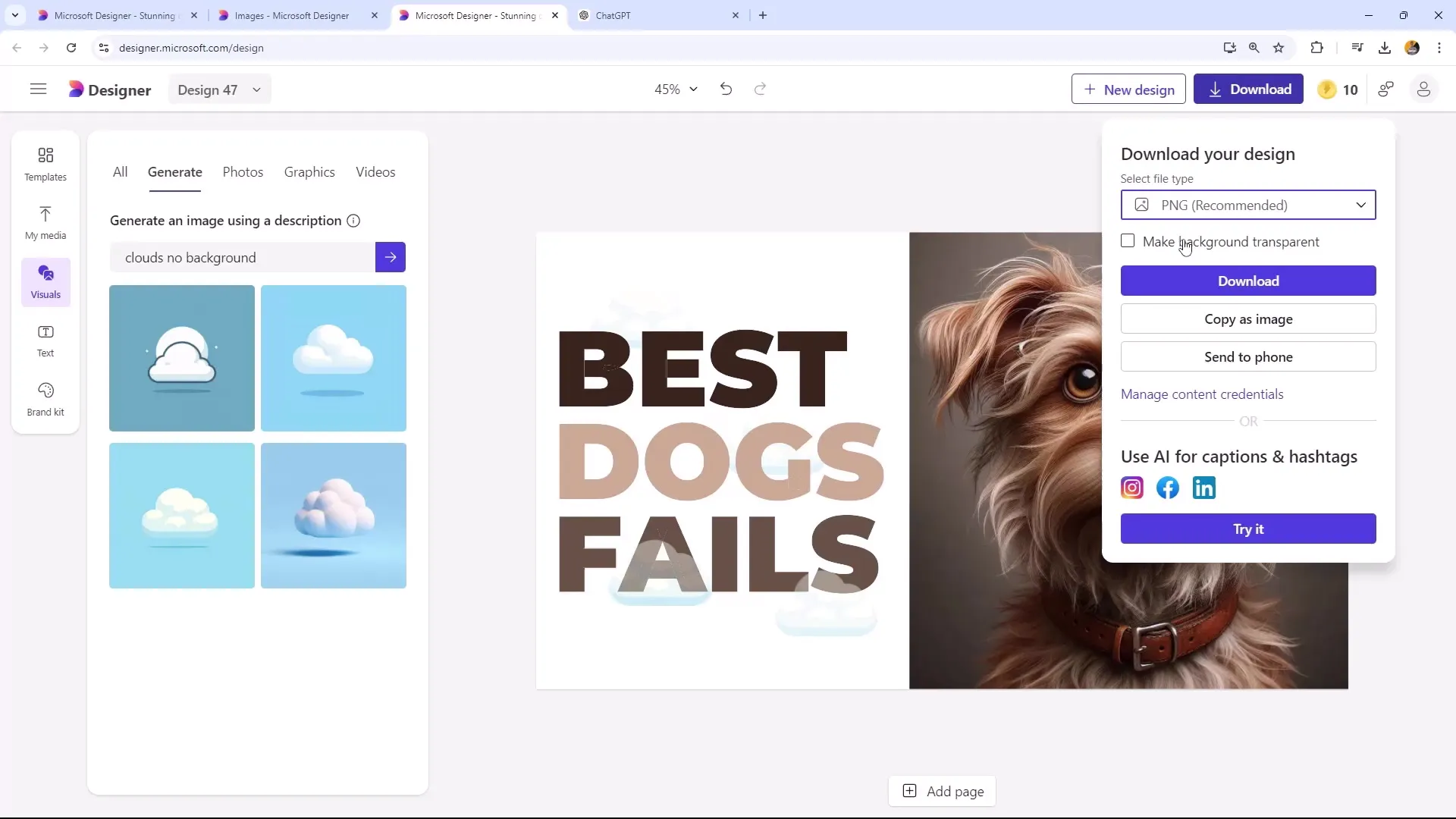Click the Send to phone link
This screenshot has height=819, width=1456.
[x=1248, y=357]
